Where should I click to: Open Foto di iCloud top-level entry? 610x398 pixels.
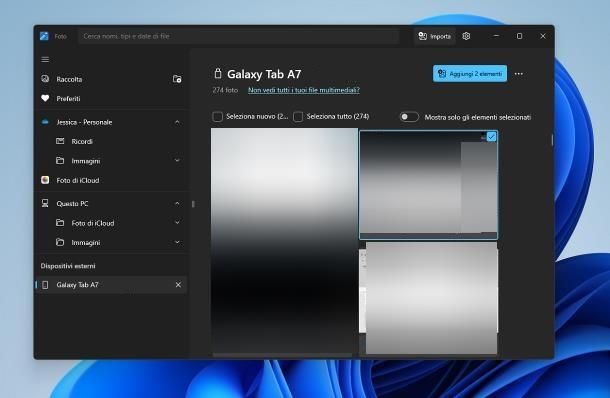(111, 180)
